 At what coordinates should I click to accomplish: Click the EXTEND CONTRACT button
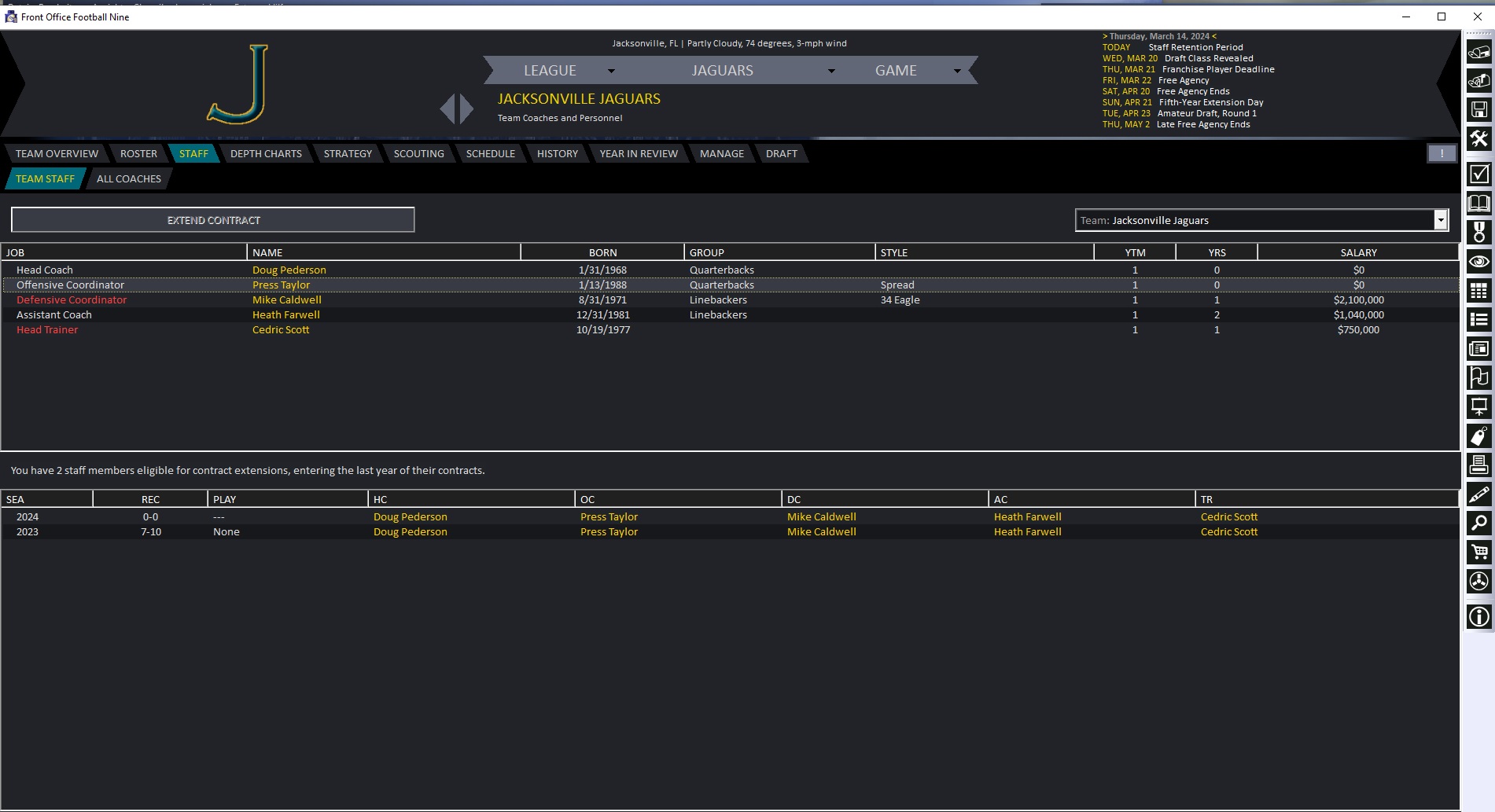pos(213,220)
